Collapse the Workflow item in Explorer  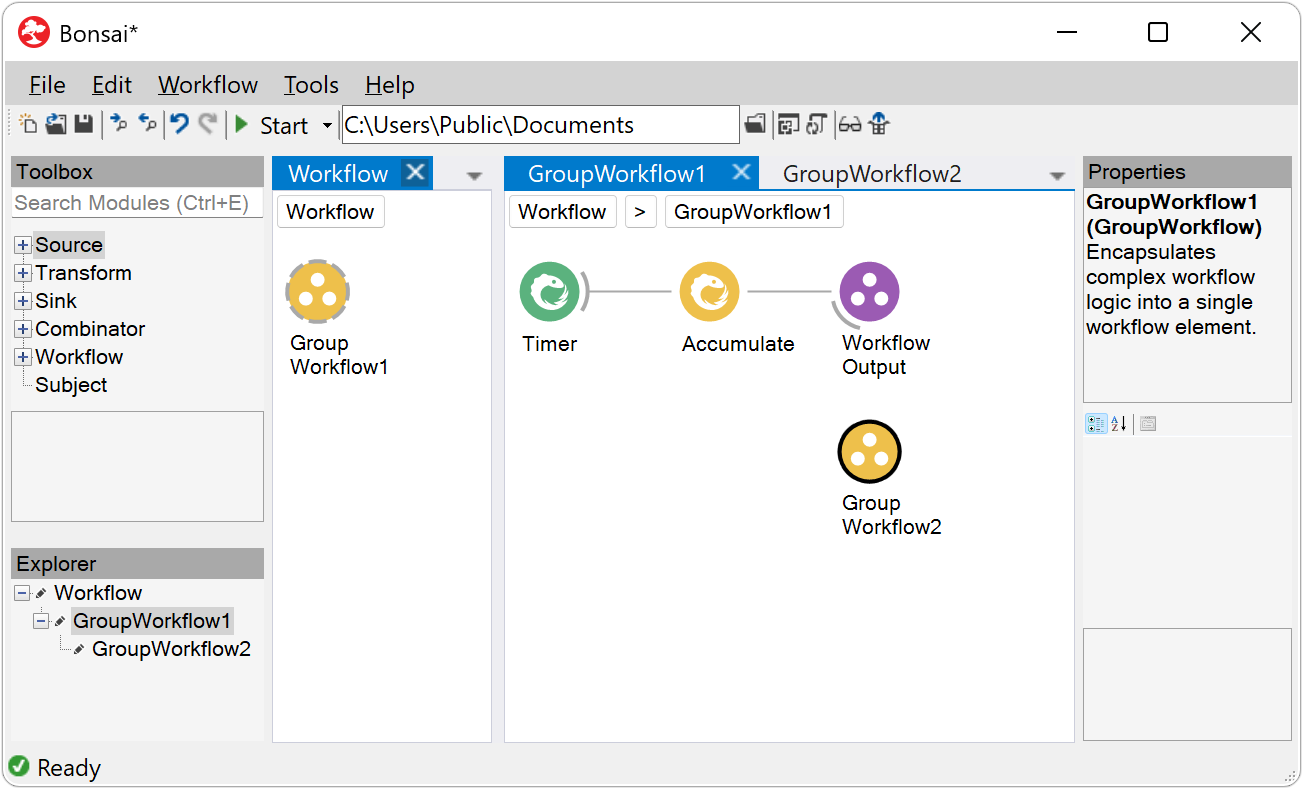click(22, 593)
